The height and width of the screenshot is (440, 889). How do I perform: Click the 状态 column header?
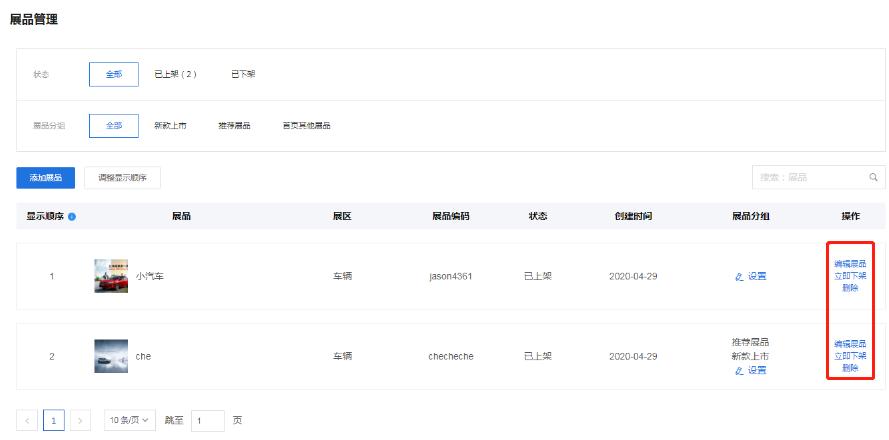click(537, 217)
